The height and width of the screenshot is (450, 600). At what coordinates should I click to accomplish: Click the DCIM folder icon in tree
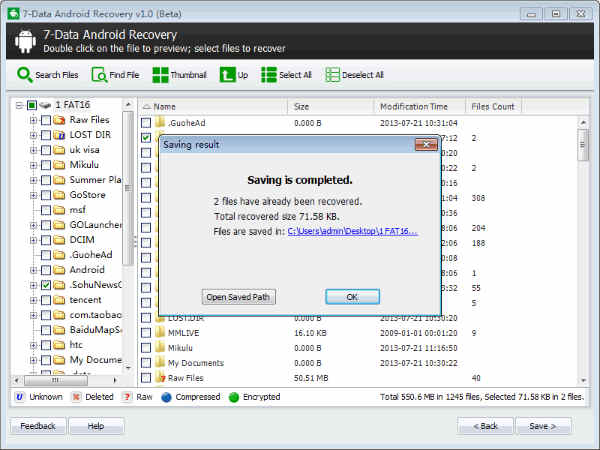59,240
